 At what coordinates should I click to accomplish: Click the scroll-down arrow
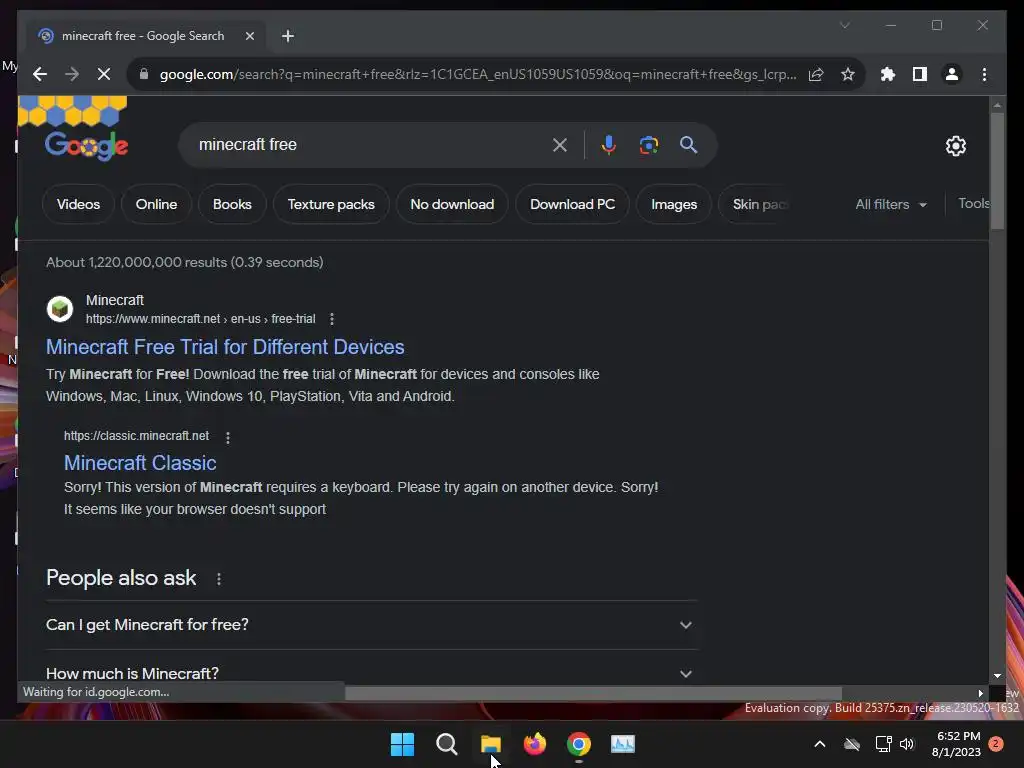point(997,676)
